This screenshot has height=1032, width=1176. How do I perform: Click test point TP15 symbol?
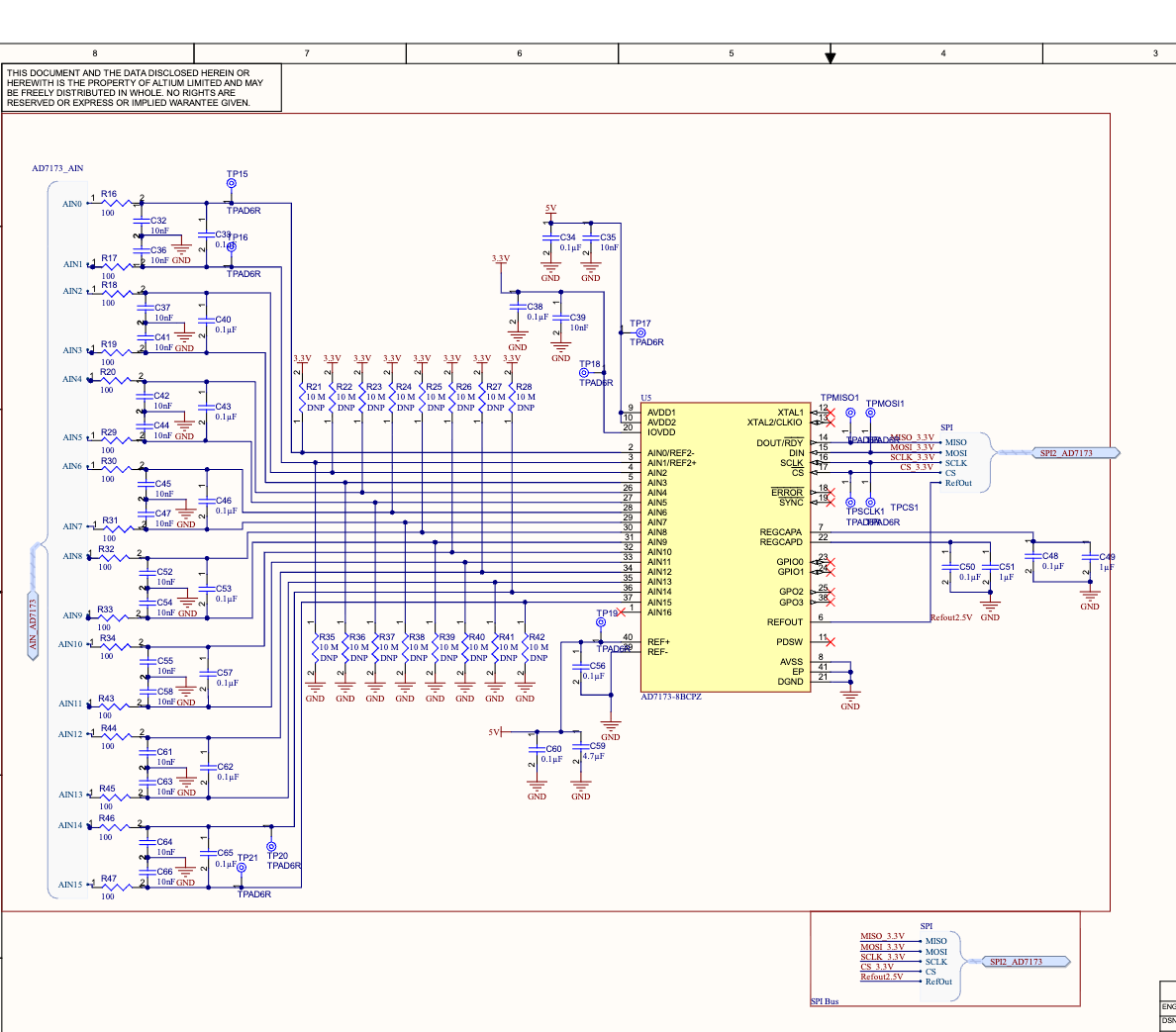point(232,184)
